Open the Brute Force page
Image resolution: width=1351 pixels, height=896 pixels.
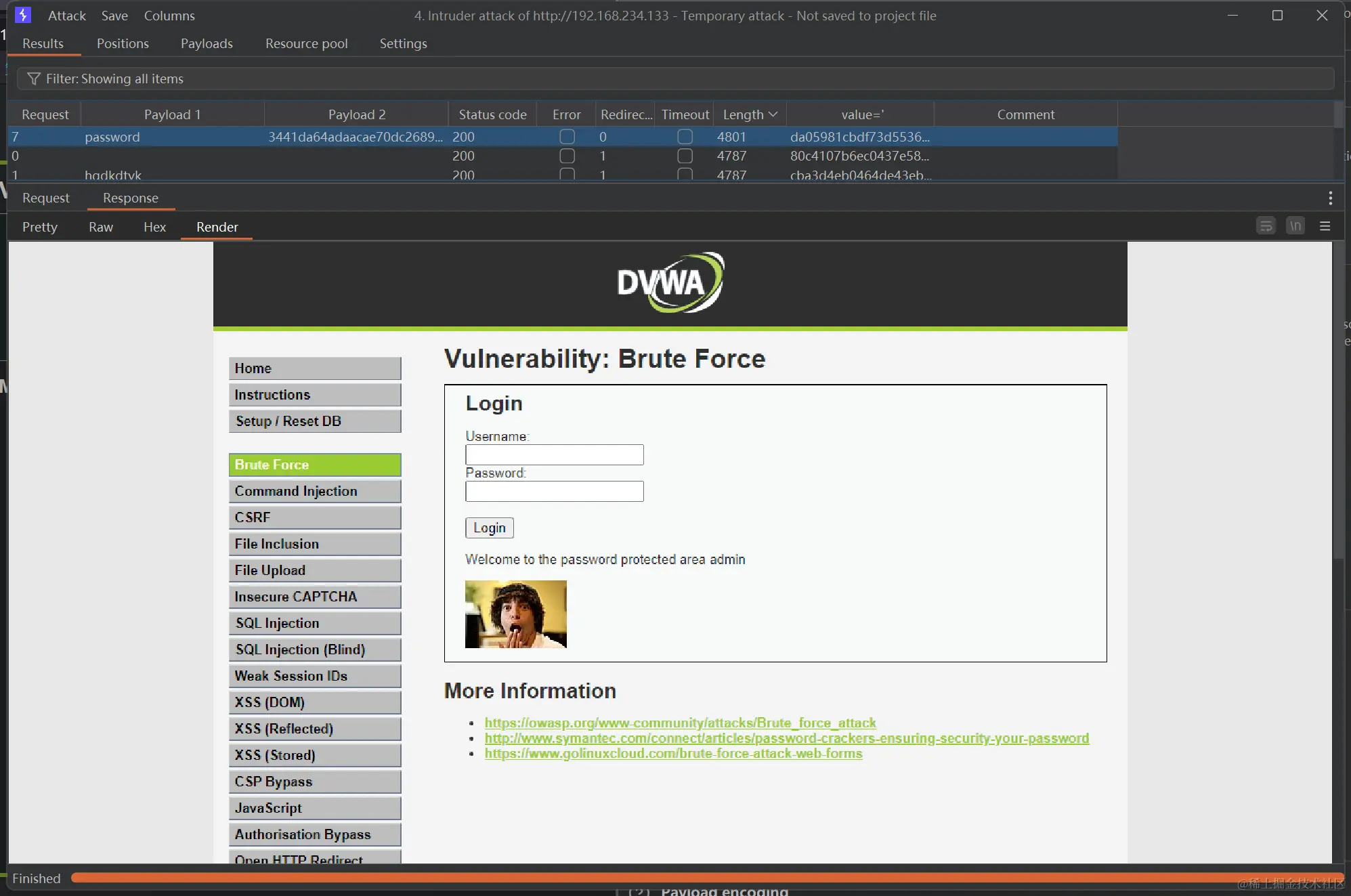tap(315, 465)
